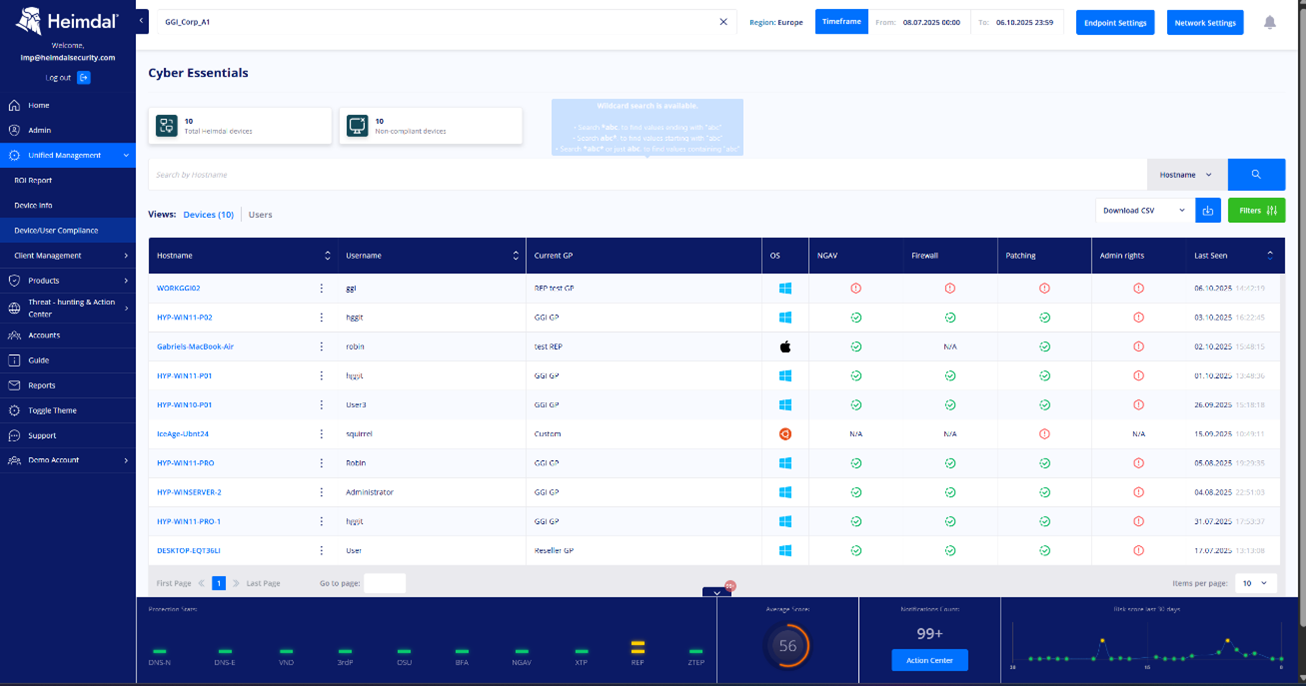Click the CSV download icon button
The width and height of the screenshot is (1306, 686).
pos(1208,210)
